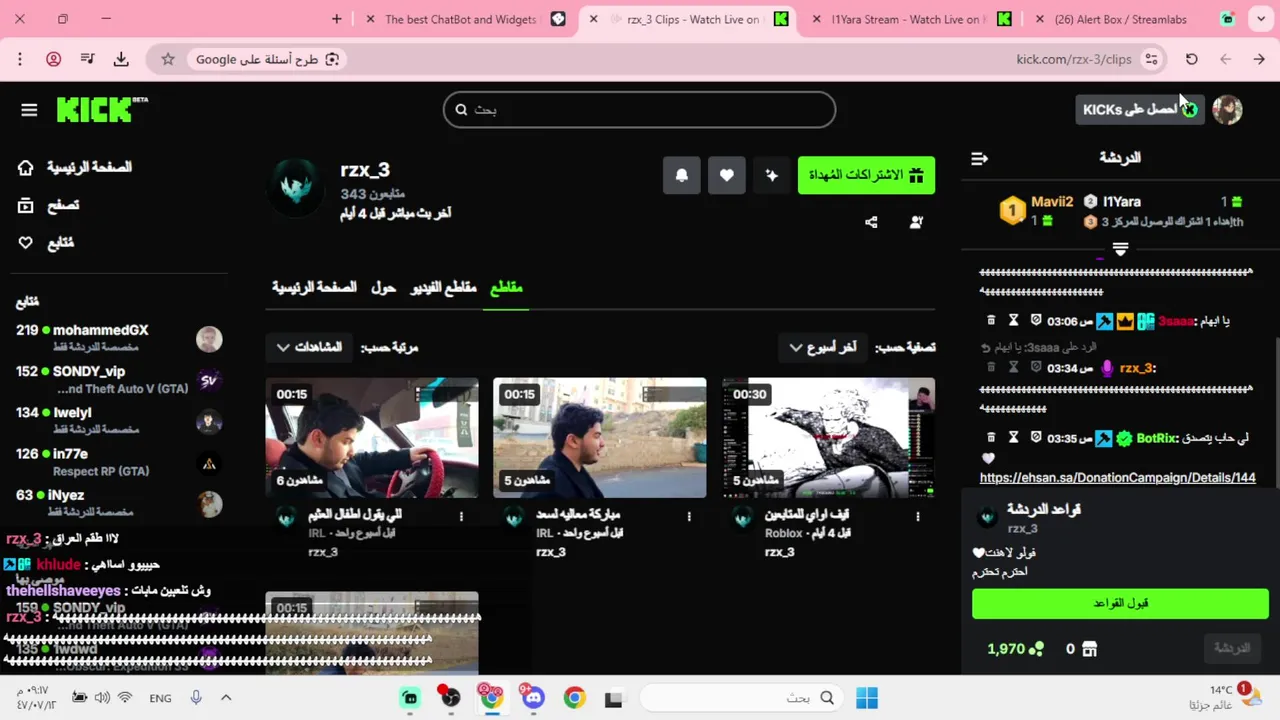Click the site settings icon in address bar
Viewport: 1280px width, 720px height.
(1152, 59)
